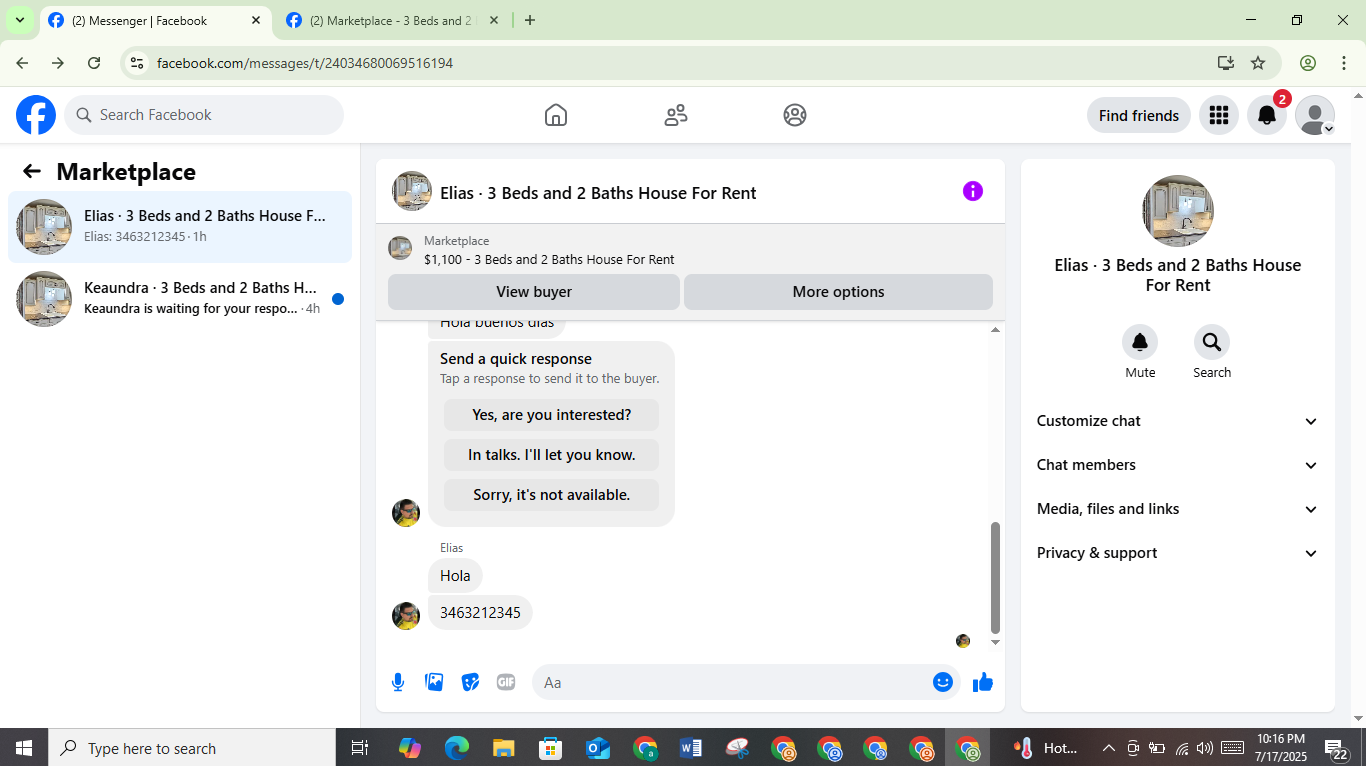
Task: Open the Windows notification center
Action: pyautogui.click(x=1337, y=748)
